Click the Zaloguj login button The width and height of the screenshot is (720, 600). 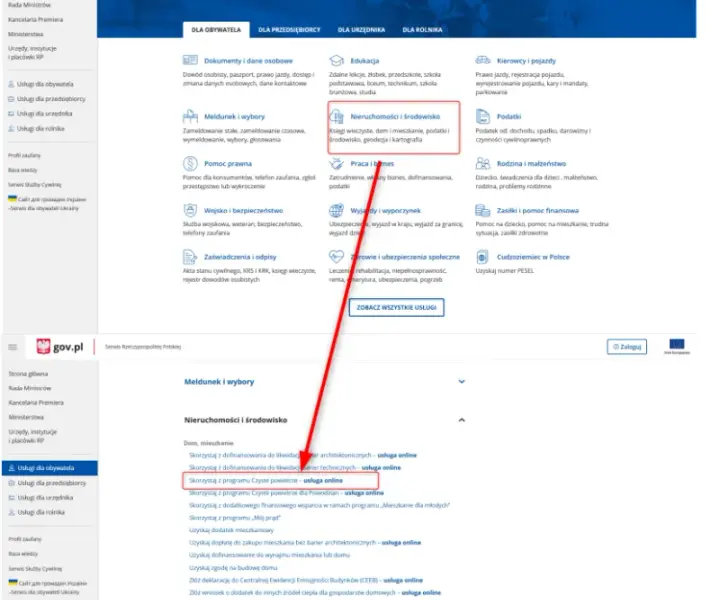click(x=627, y=347)
